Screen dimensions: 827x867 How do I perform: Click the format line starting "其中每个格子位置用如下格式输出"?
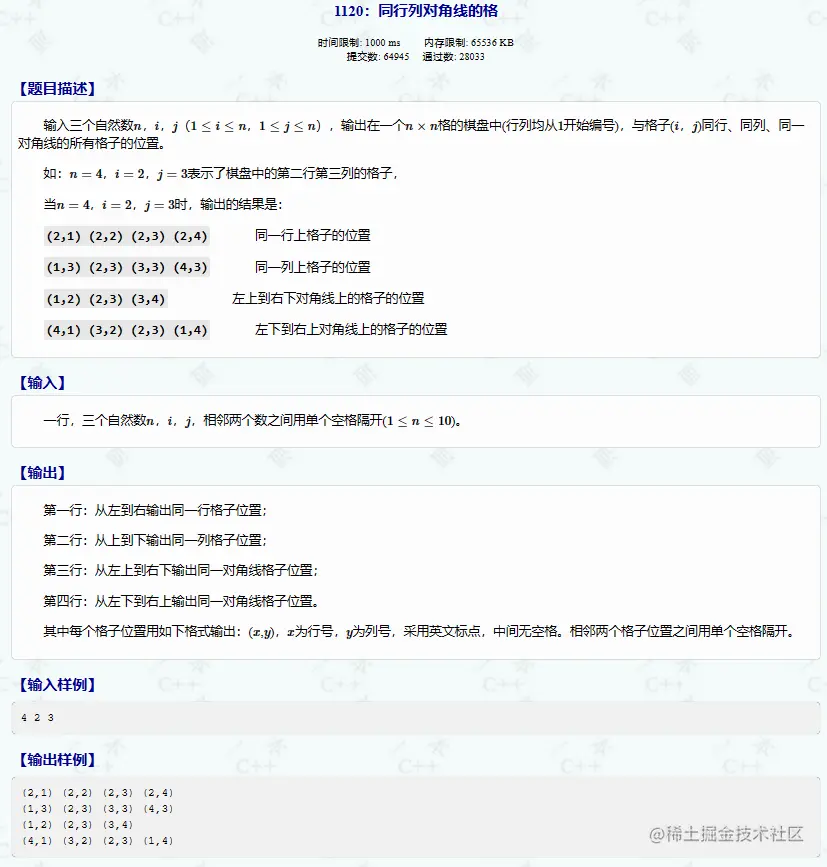419,631
